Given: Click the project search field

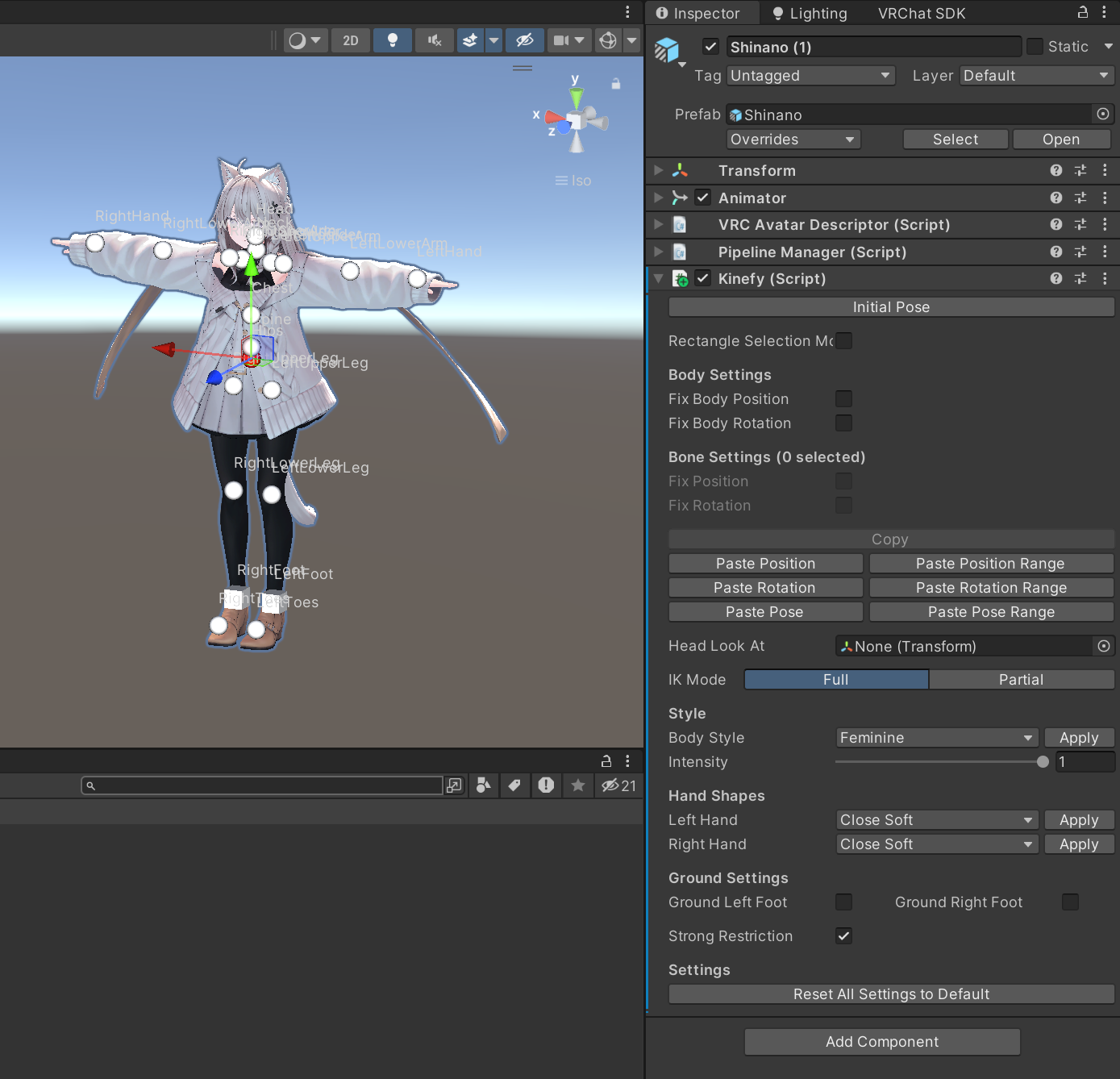Looking at the screenshot, I should [262, 785].
